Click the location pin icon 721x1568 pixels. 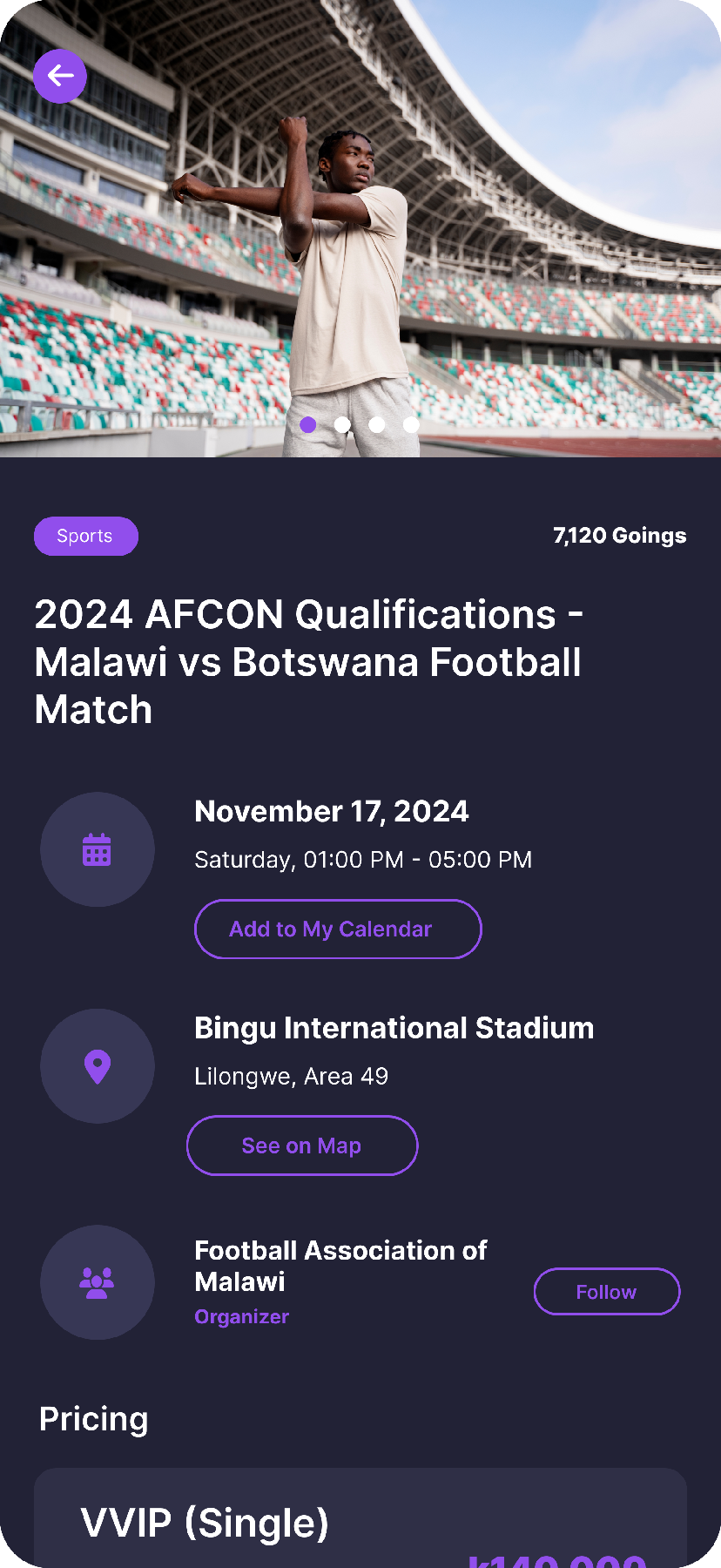(98, 1066)
